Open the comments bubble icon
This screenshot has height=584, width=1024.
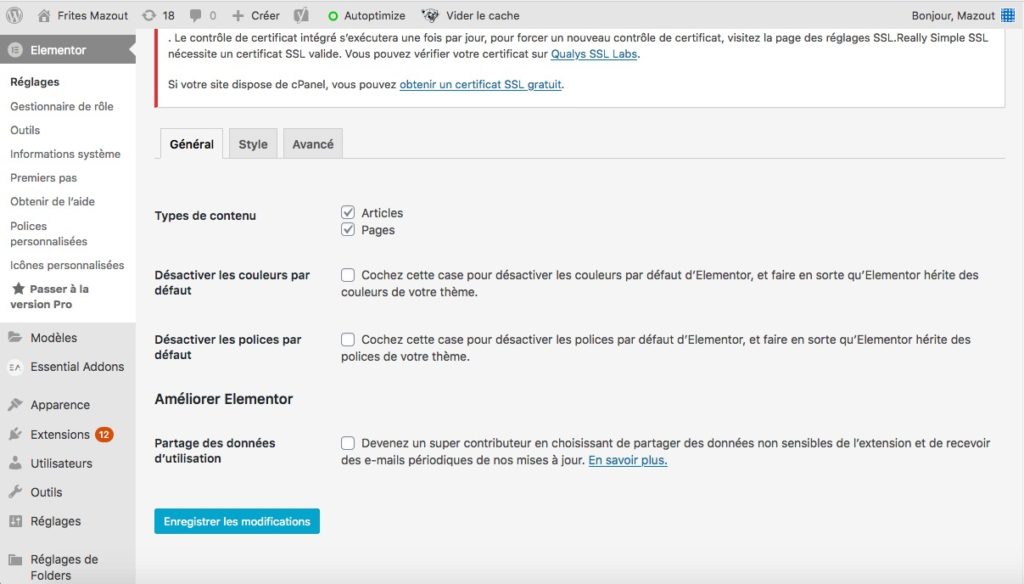pos(195,16)
